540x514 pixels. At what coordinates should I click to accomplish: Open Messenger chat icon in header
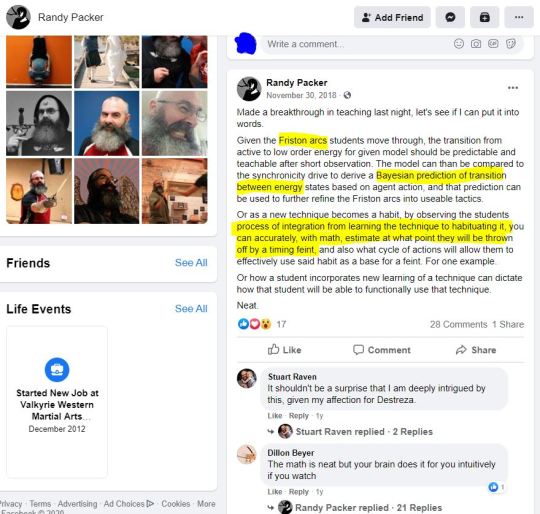(x=450, y=17)
